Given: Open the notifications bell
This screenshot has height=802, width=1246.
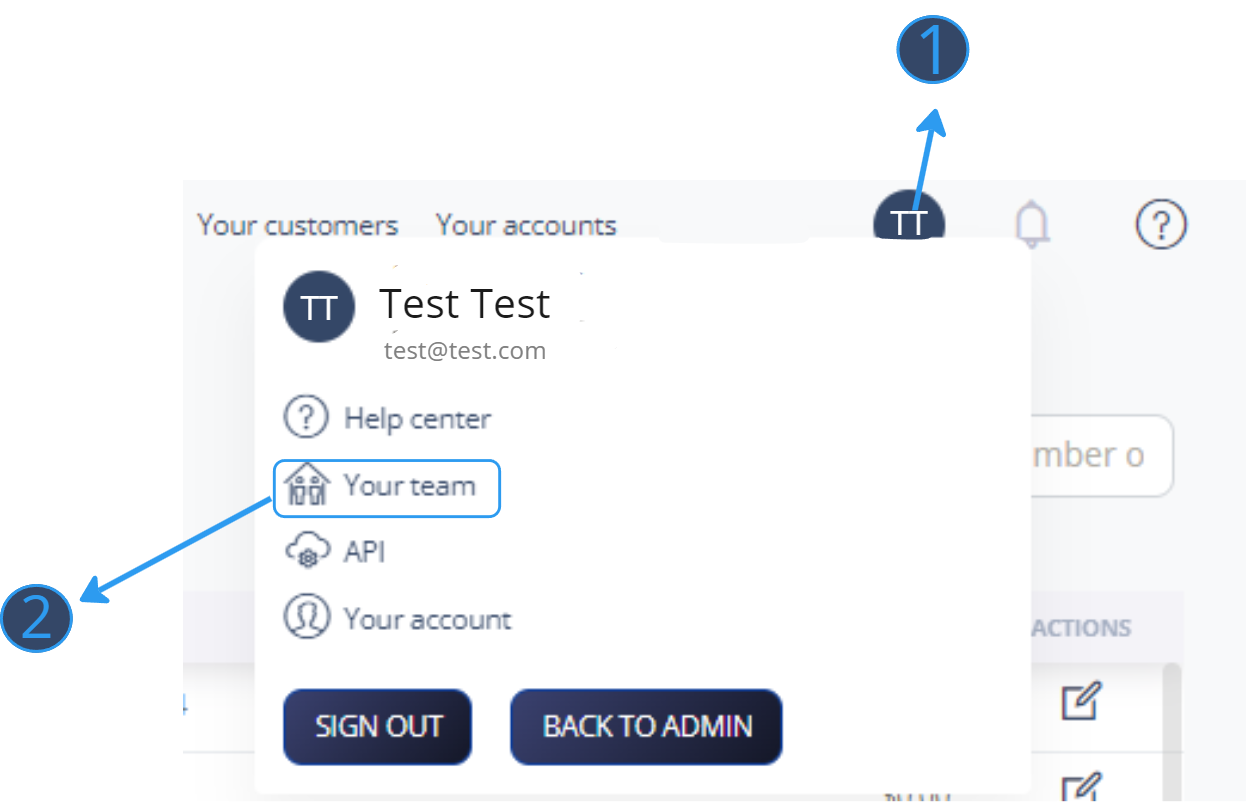Looking at the screenshot, I should point(1033,224).
